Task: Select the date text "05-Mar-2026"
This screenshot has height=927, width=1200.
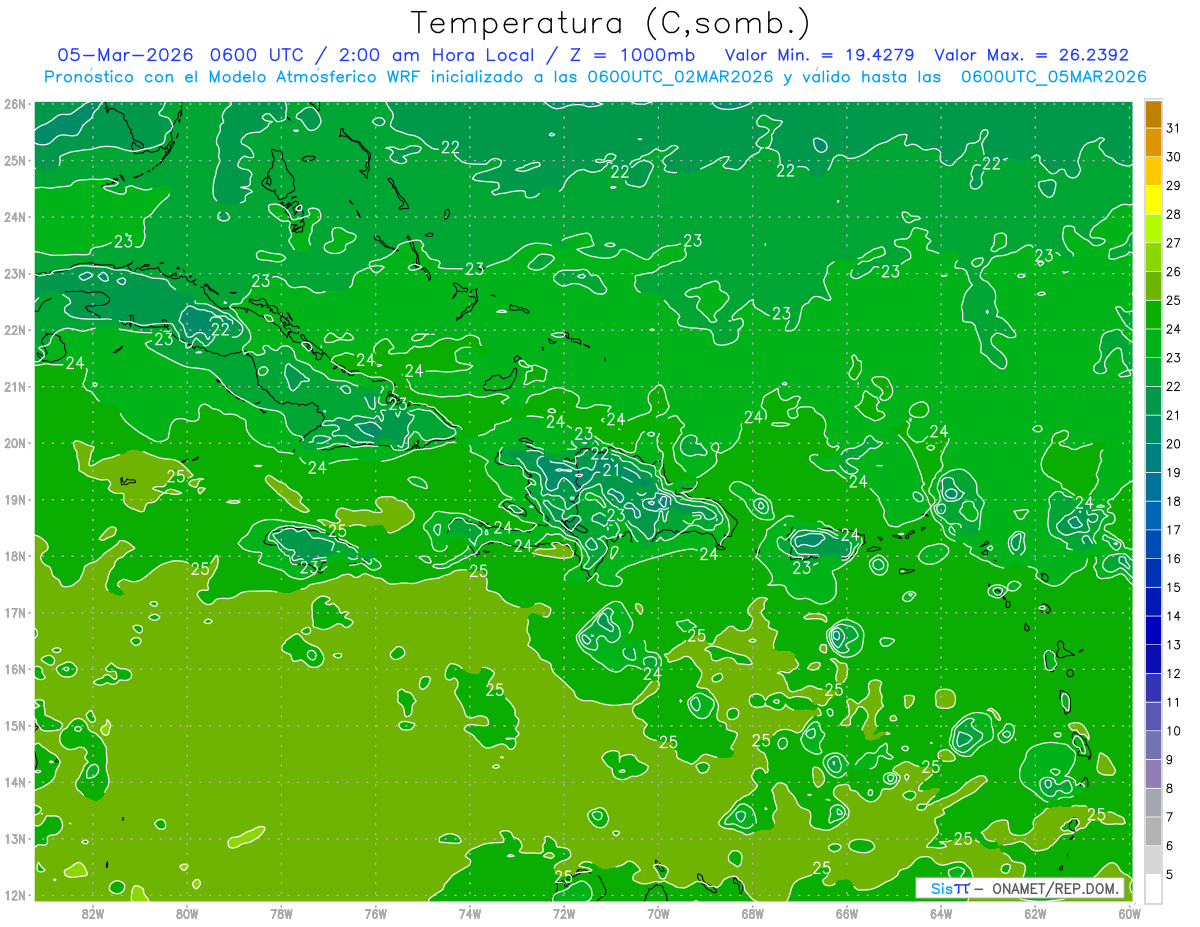Action: pos(124,55)
